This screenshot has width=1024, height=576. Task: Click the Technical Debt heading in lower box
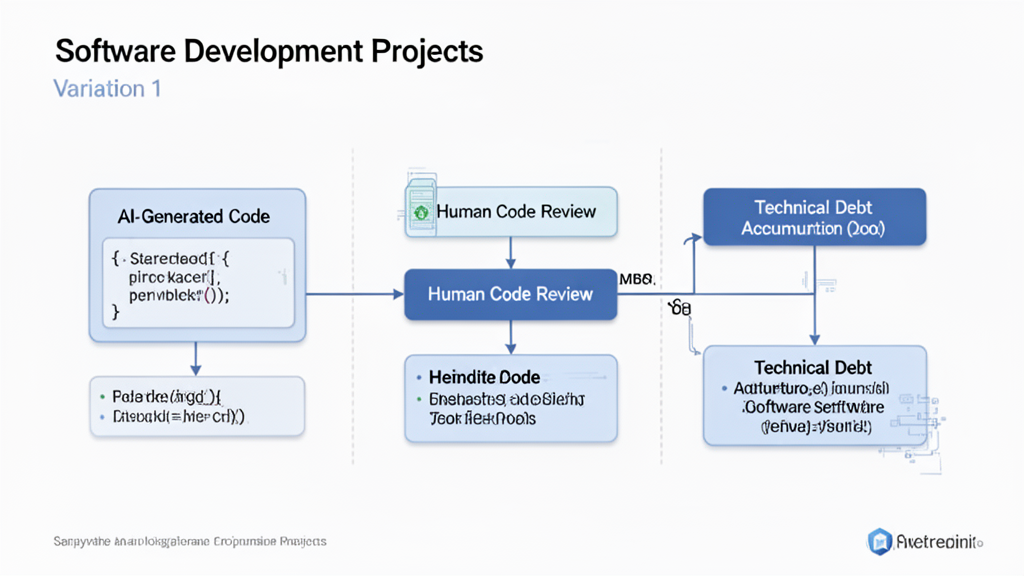coord(813,367)
